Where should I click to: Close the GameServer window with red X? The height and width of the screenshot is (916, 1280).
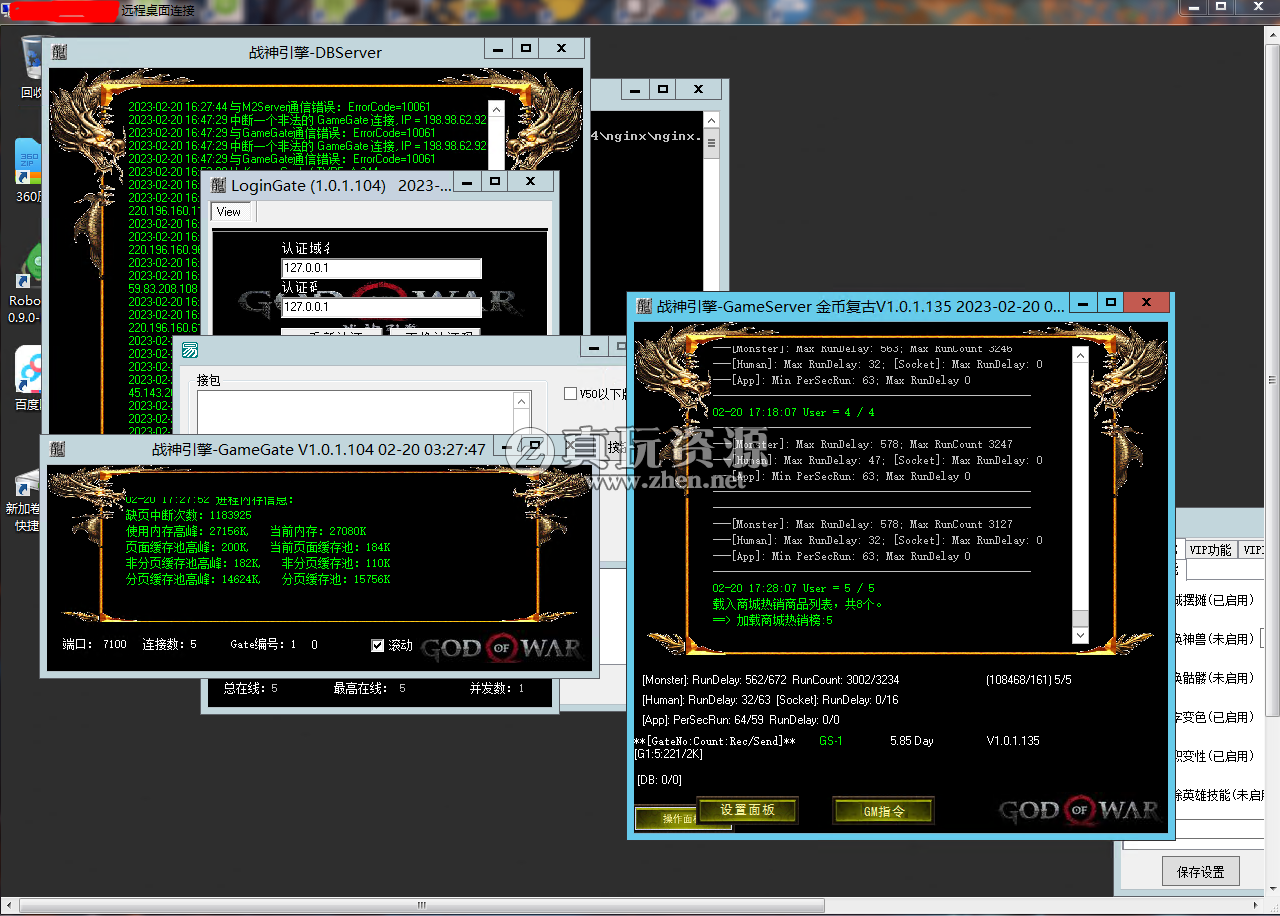coord(1146,302)
